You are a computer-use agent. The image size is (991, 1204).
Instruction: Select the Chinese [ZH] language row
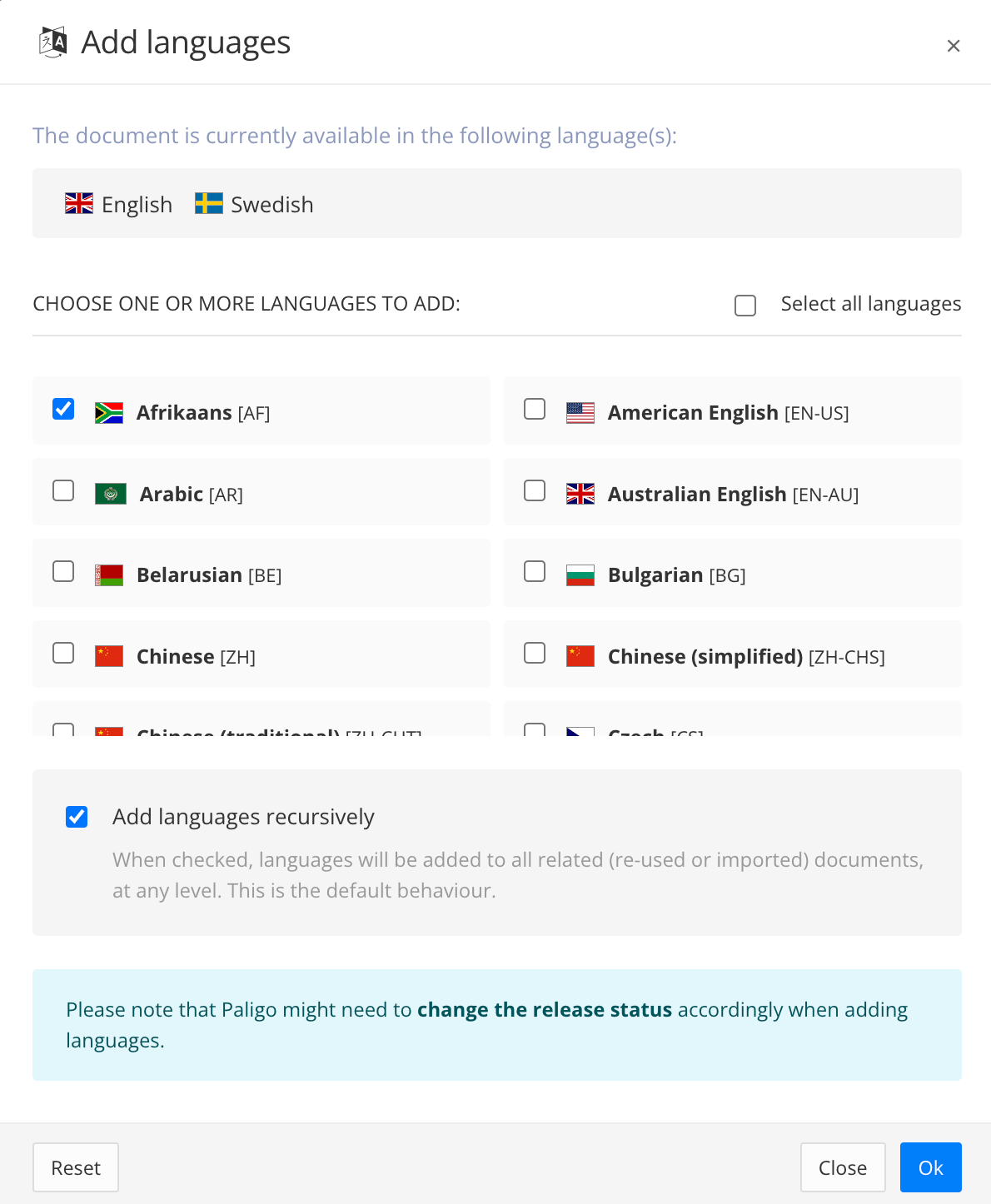pos(261,654)
